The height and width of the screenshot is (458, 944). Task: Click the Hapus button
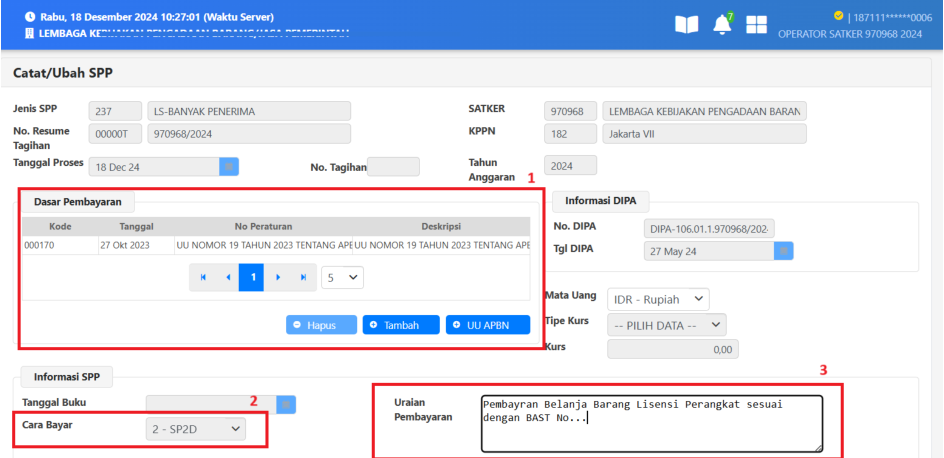[320, 325]
